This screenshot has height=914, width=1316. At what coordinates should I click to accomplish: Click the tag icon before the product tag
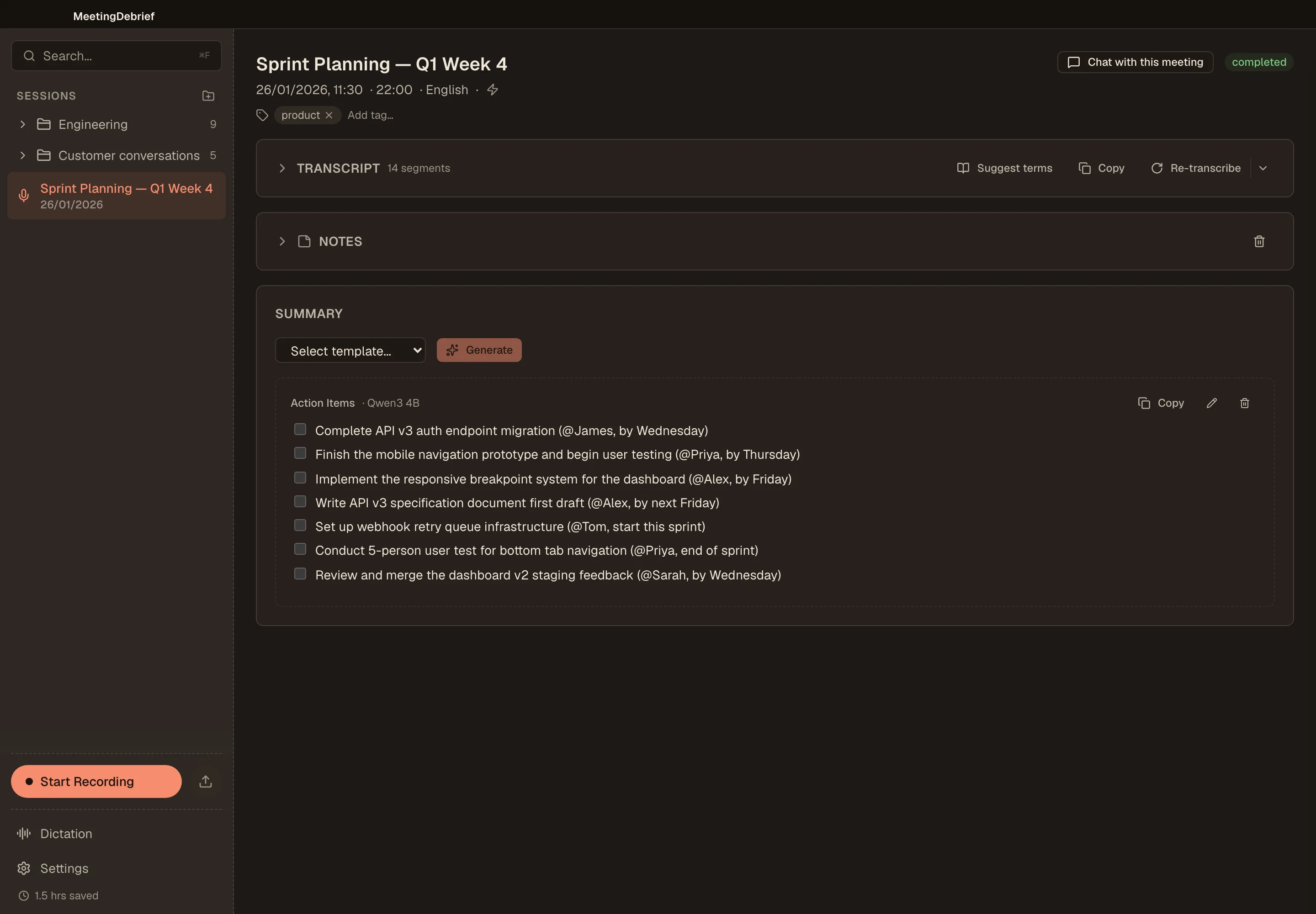(262, 115)
